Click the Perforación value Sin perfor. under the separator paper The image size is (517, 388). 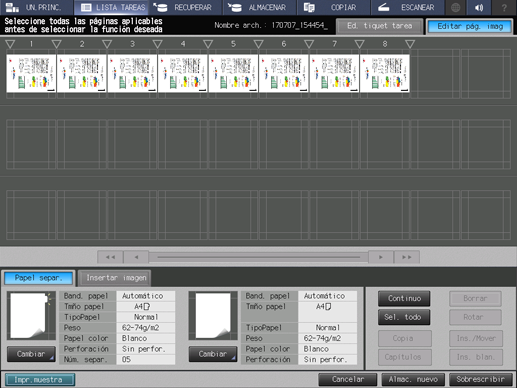click(145, 349)
